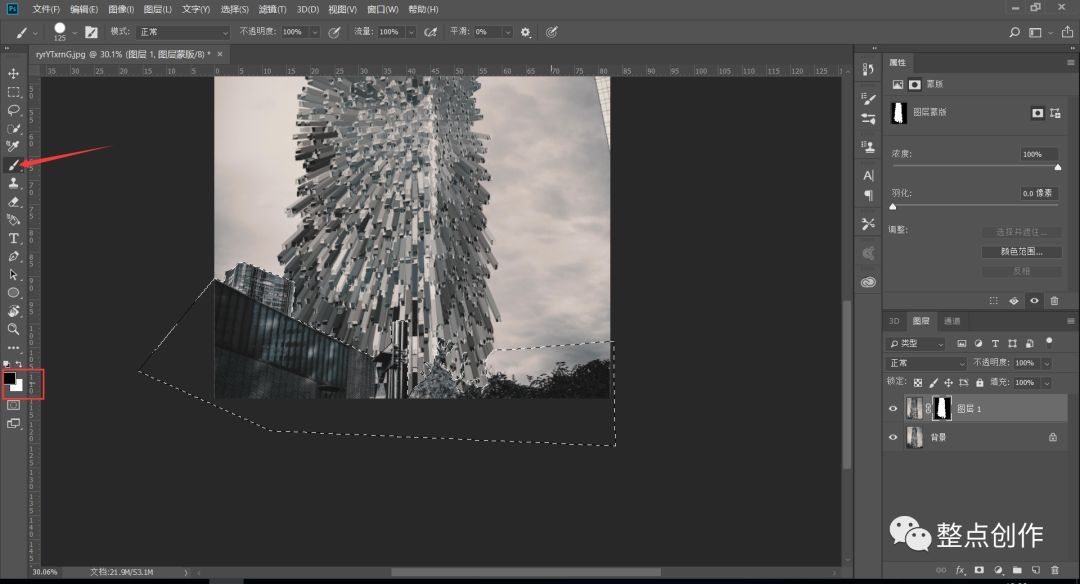This screenshot has width=1080, height=584.
Task: Toggle pressure for size button
Action: (x=551, y=32)
